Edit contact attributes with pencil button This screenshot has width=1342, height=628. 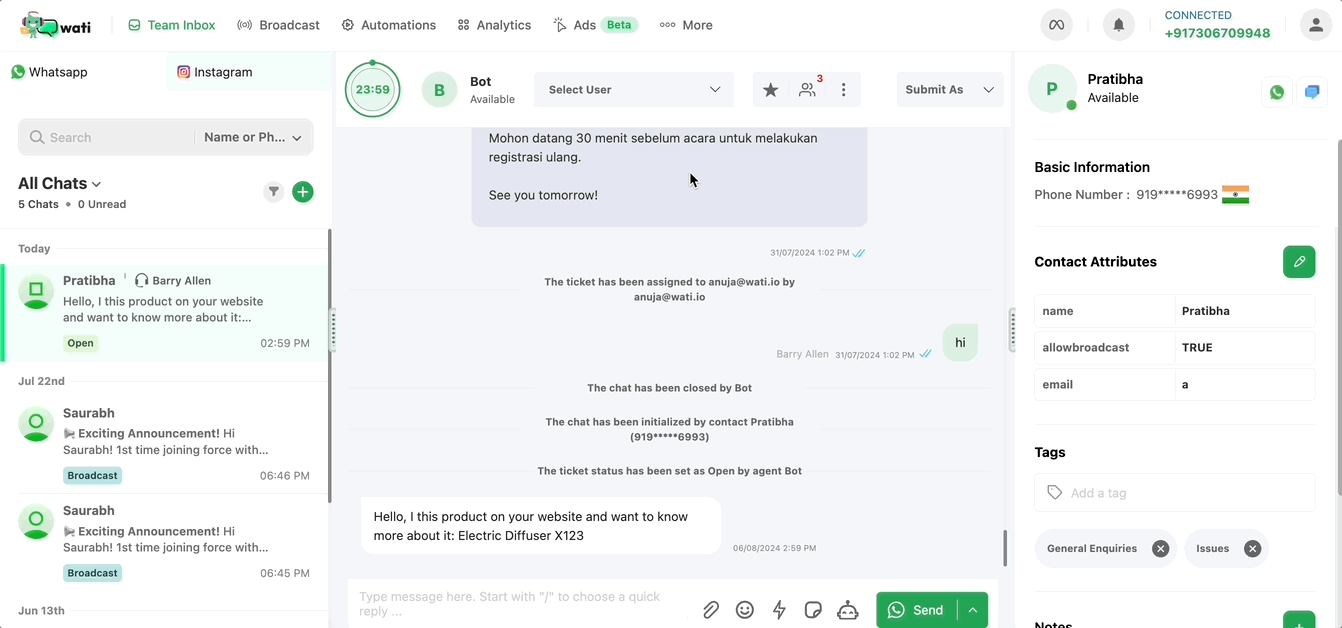[1299, 262]
